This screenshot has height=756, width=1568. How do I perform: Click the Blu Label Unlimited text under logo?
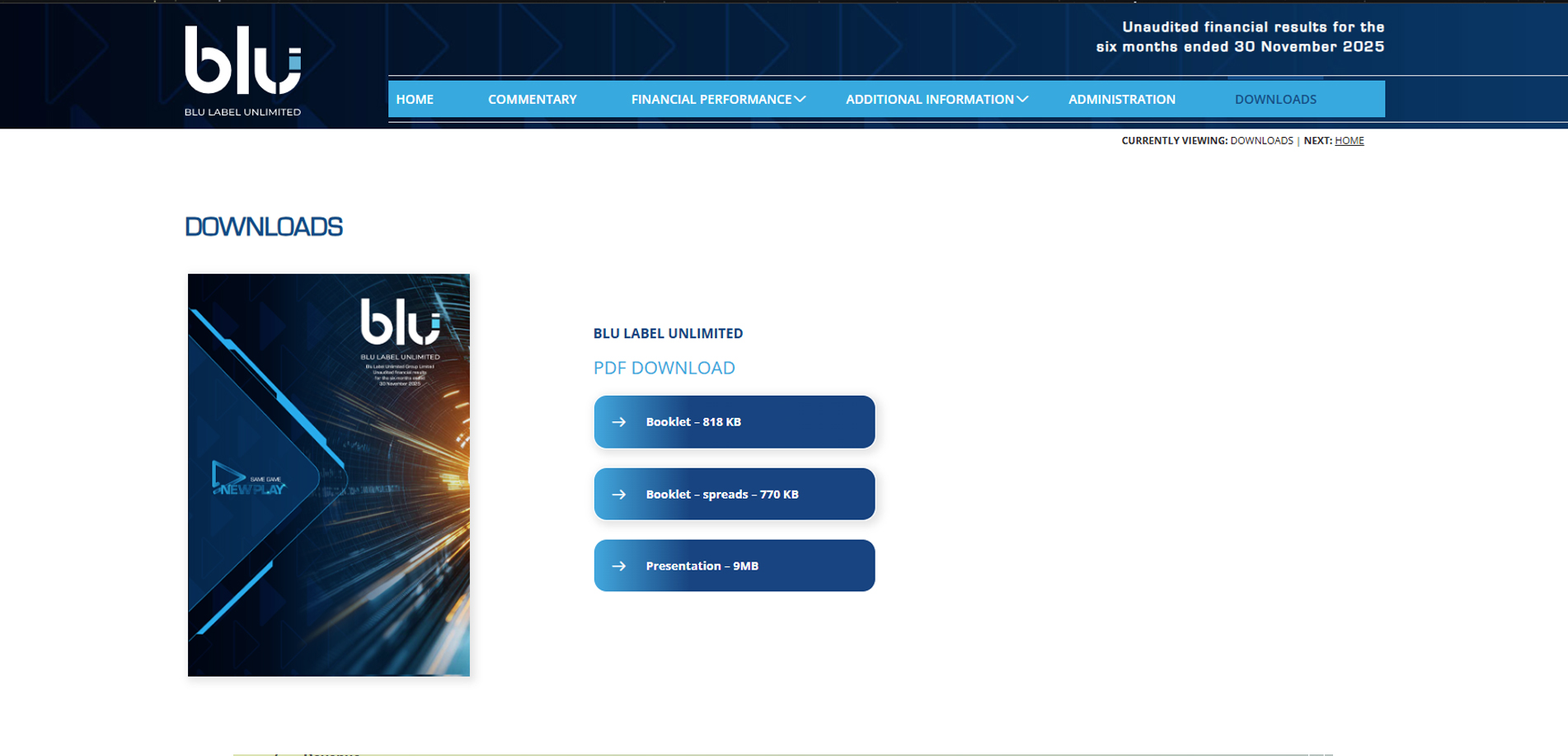pyautogui.click(x=242, y=112)
